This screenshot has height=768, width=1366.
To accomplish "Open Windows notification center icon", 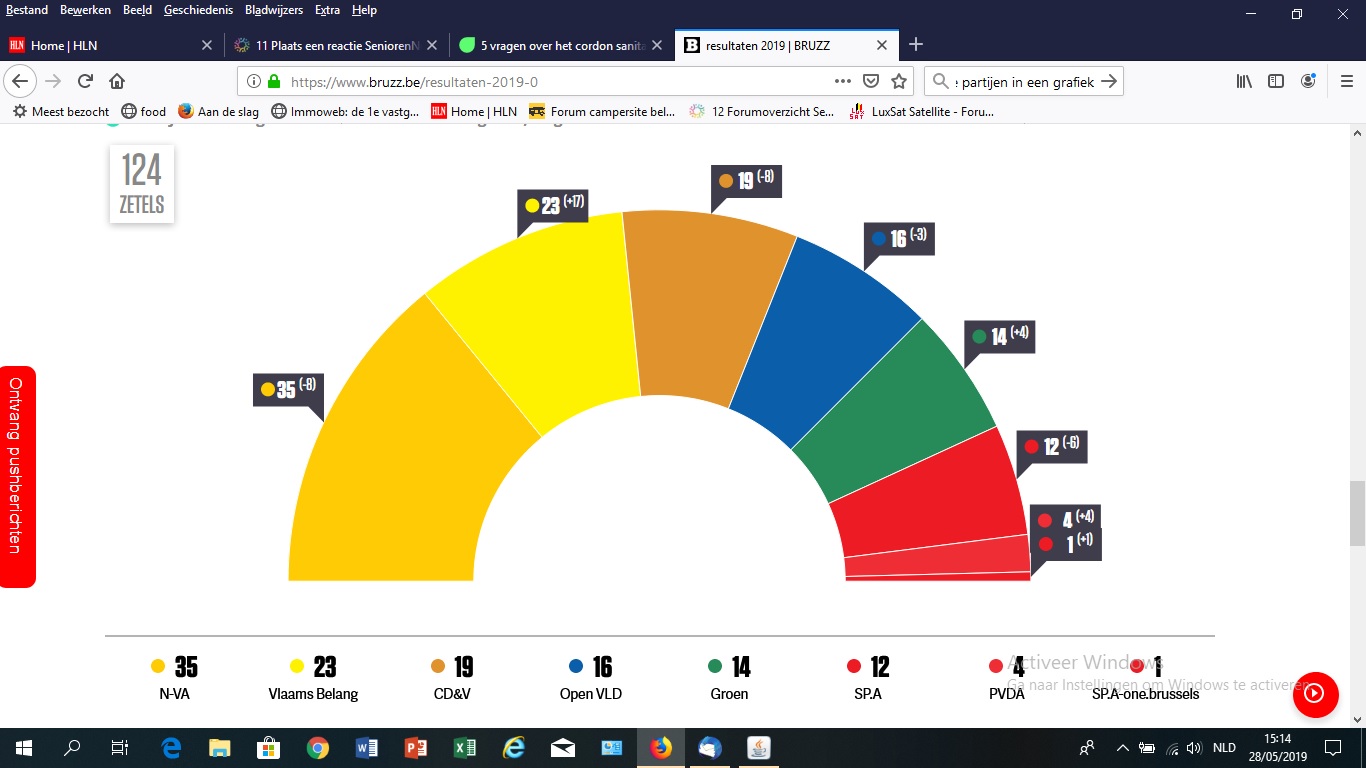I will point(1332,748).
